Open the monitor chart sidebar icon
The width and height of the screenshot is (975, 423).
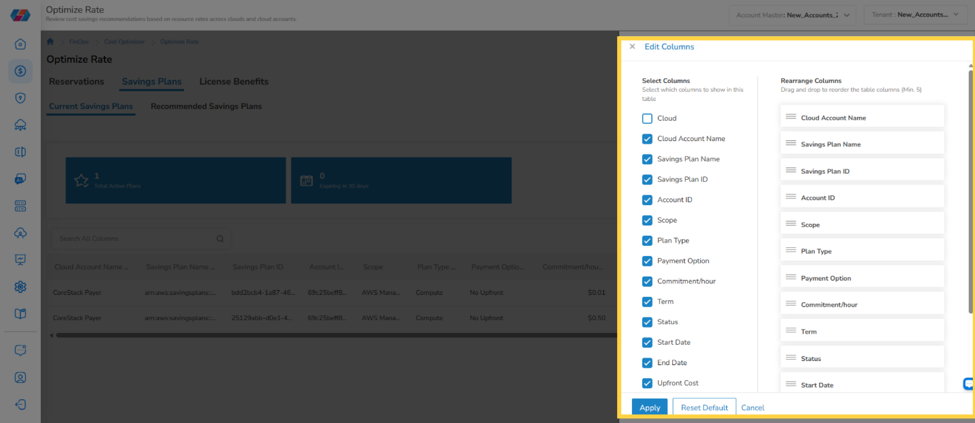(21, 259)
